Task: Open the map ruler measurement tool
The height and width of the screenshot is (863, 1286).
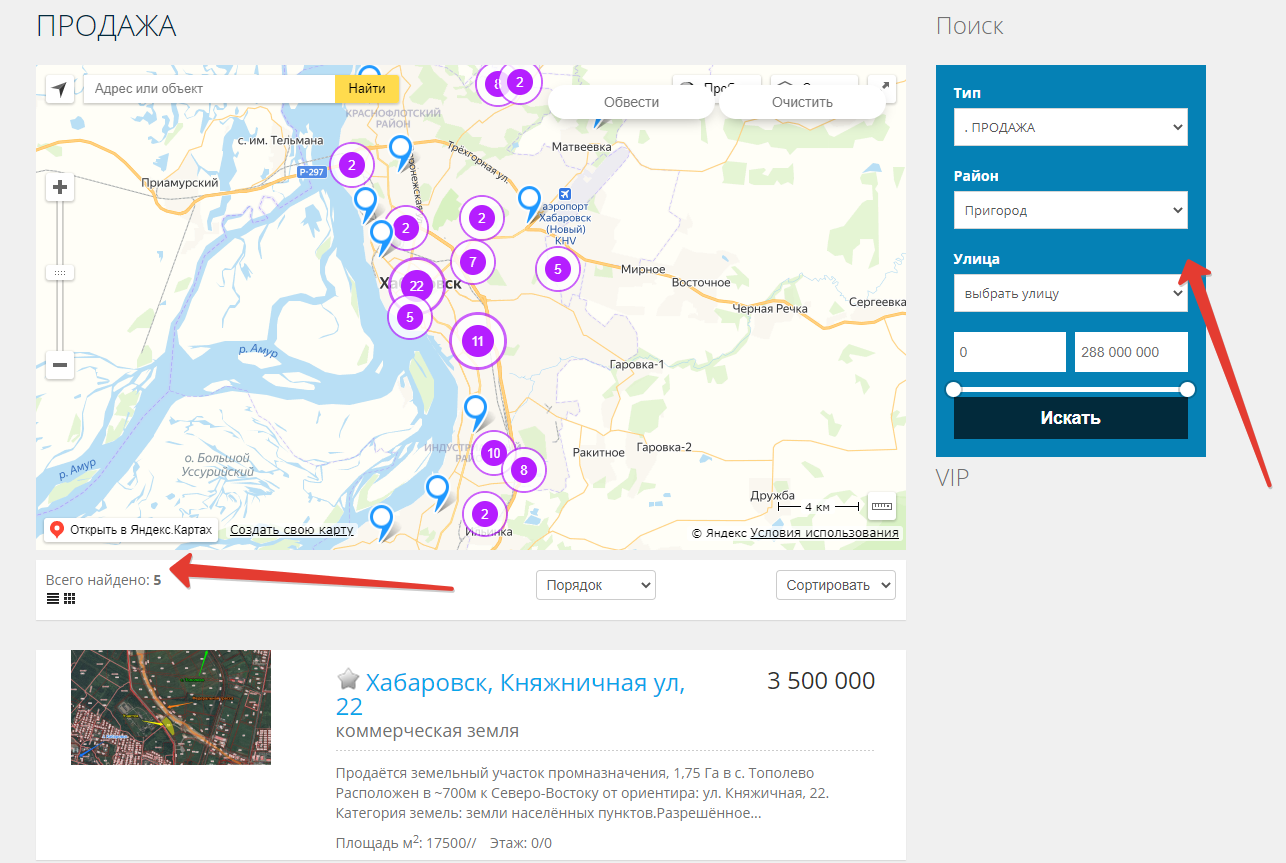Action: click(881, 506)
